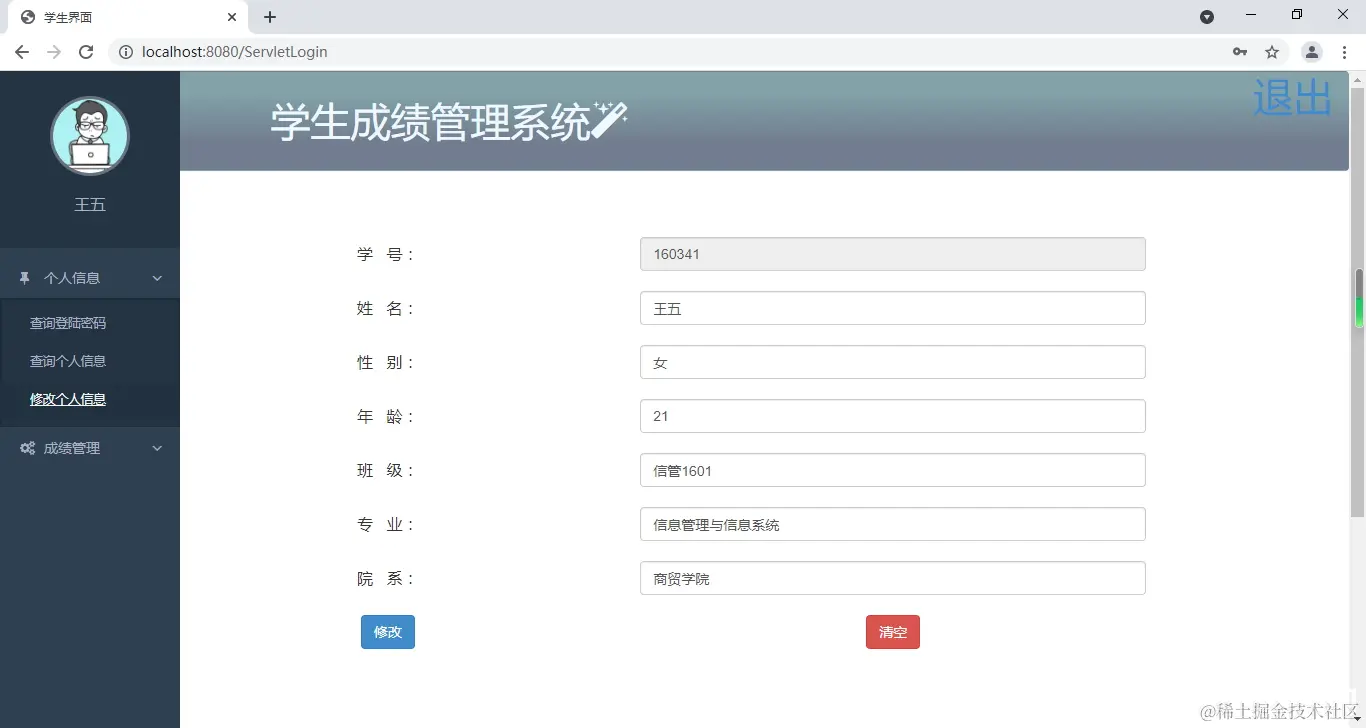Click the magic wand icon in header
Screen dimensions: 1366x728
[609, 120]
